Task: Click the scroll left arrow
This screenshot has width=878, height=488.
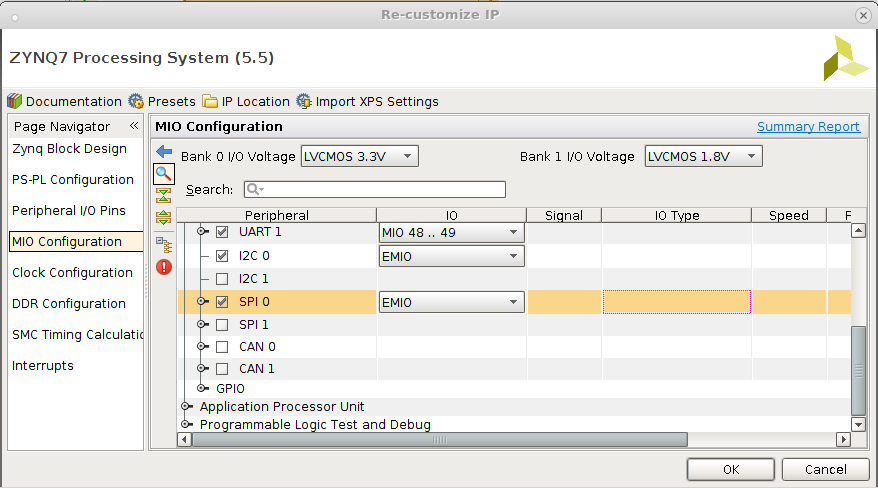Action: point(185,440)
